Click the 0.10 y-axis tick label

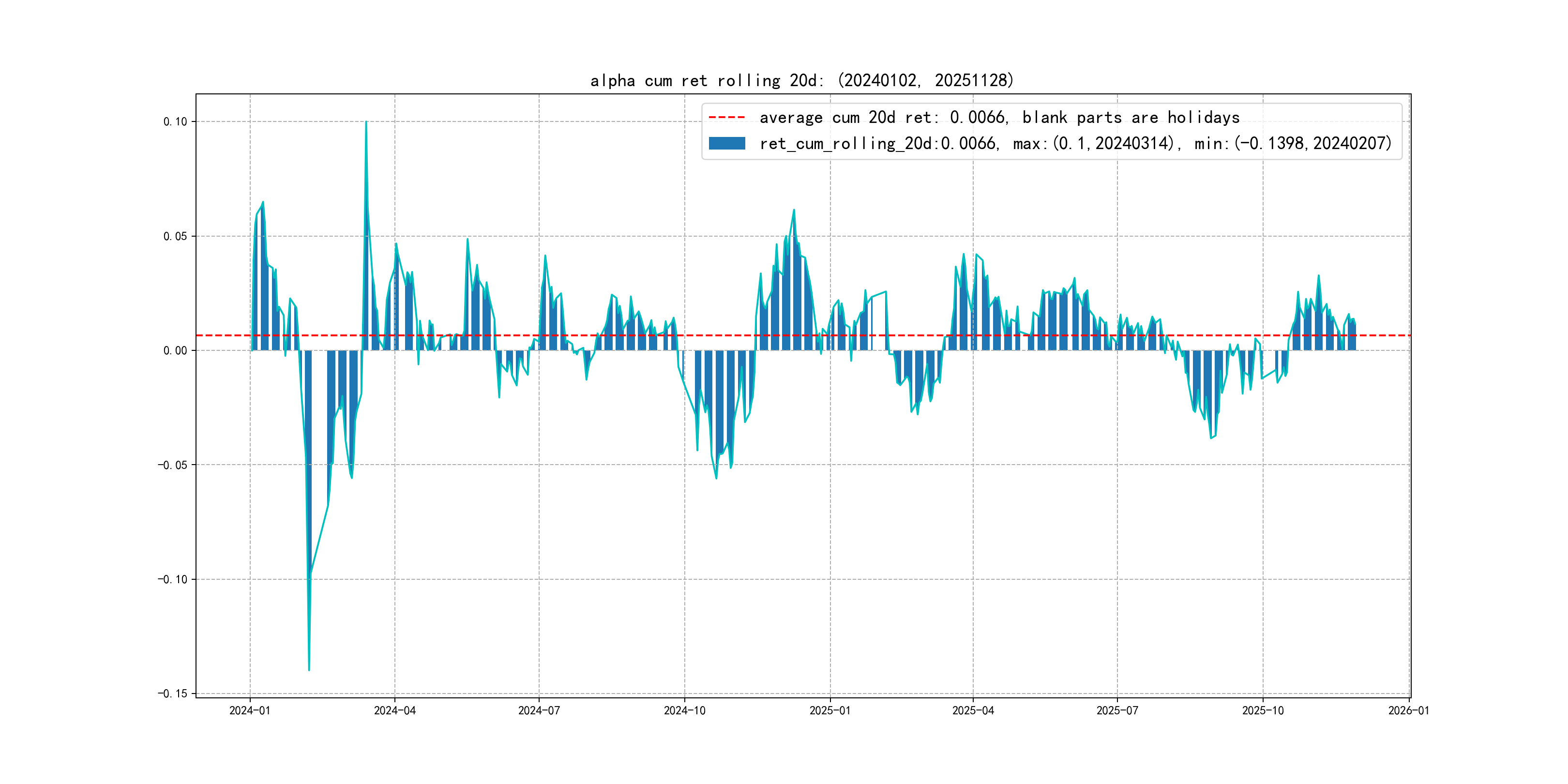point(175,122)
